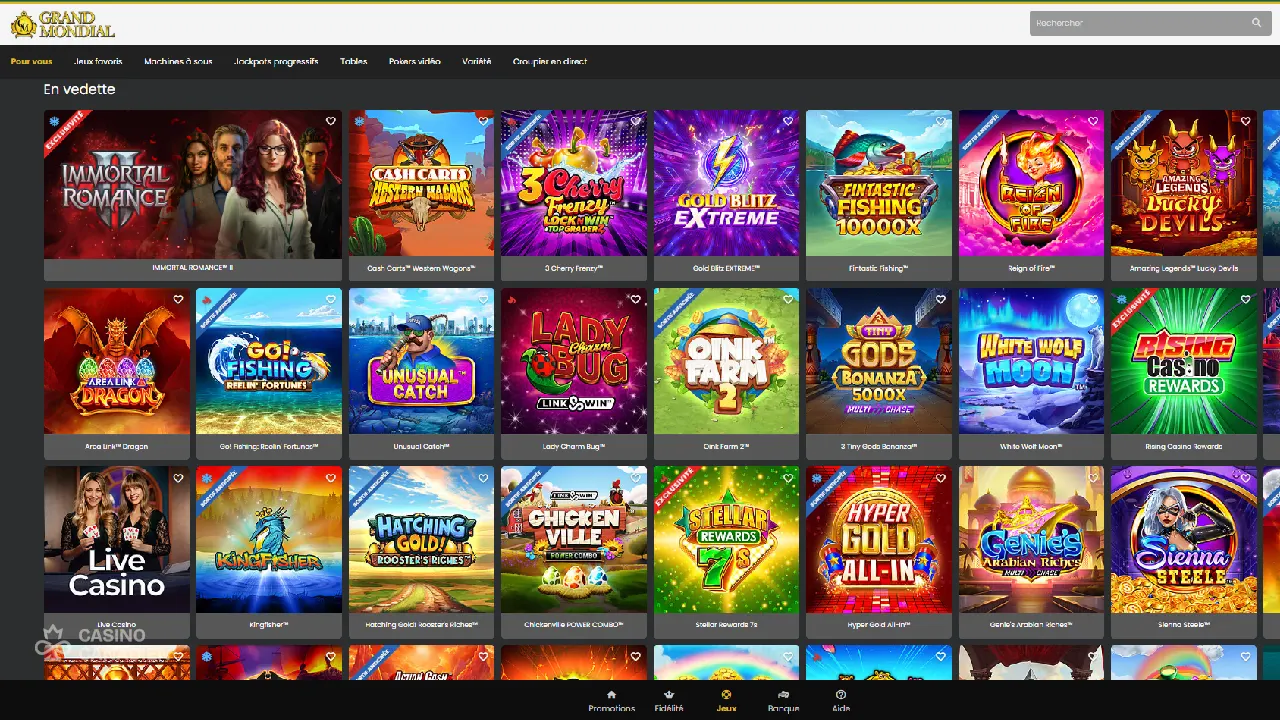The width and height of the screenshot is (1280, 720).
Task: Open Fidélité crown icon
Action: pos(669,701)
